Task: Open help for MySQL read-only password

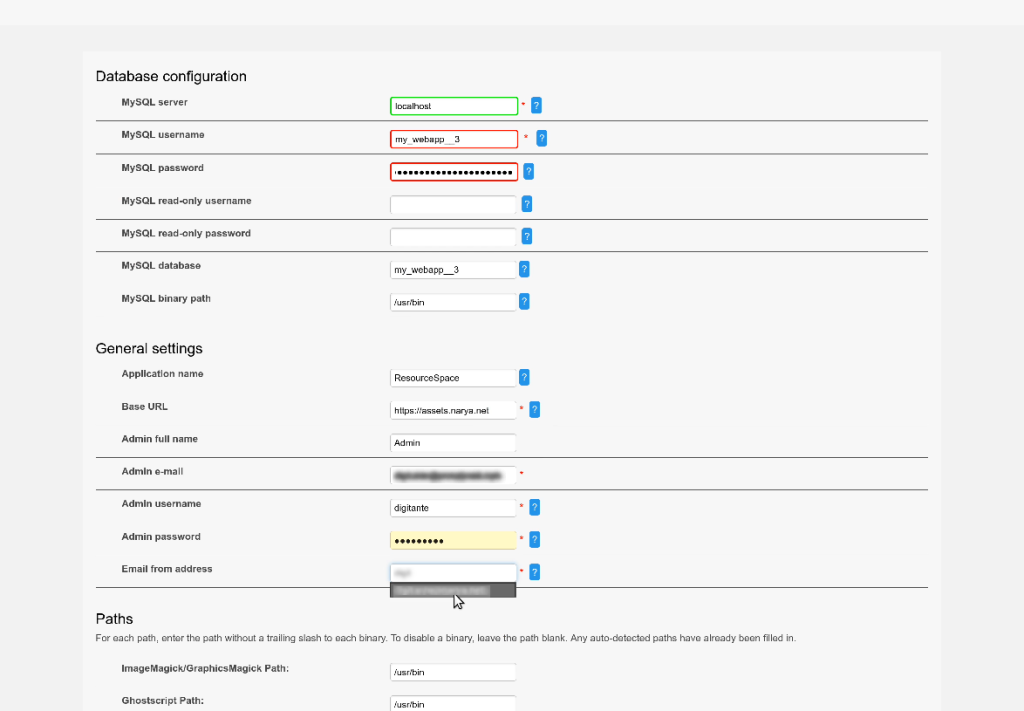Action: click(x=527, y=236)
